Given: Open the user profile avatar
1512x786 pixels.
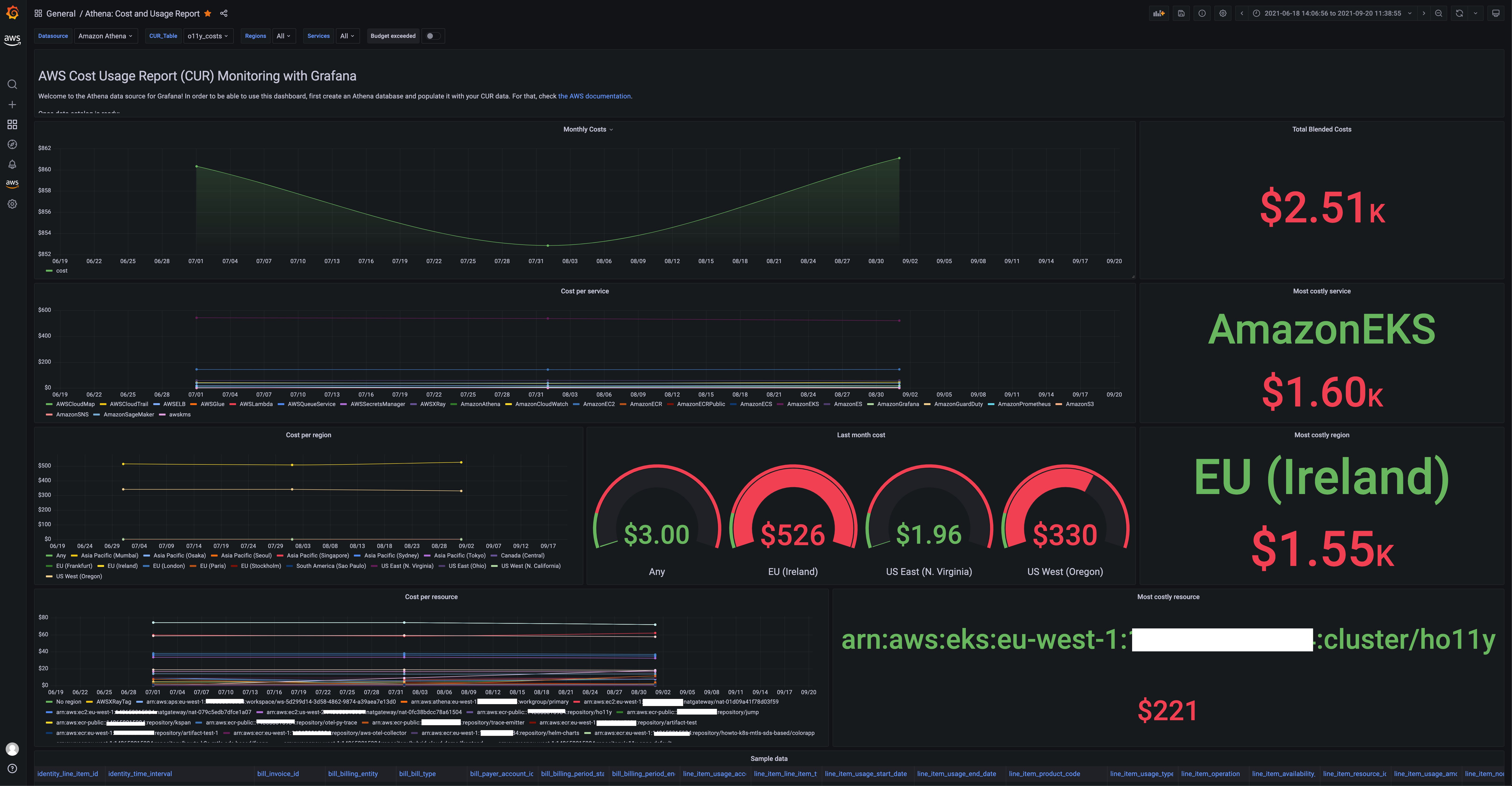Looking at the screenshot, I should [12, 749].
